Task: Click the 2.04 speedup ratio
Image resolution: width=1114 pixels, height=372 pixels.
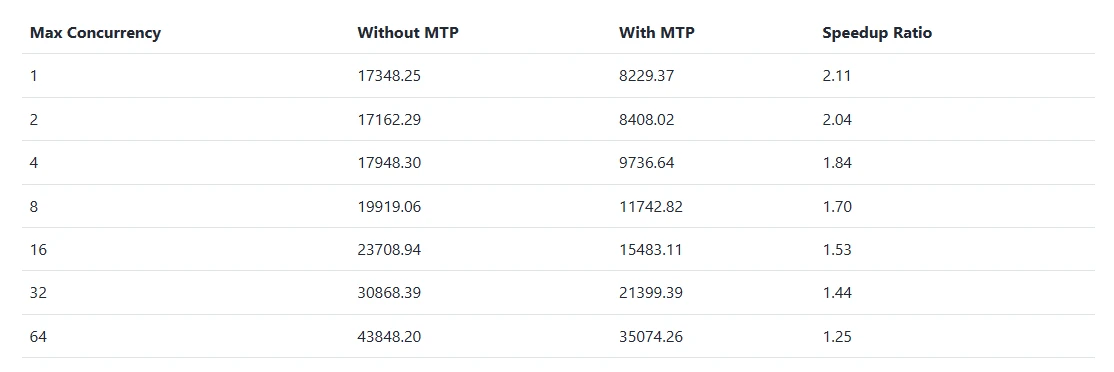Action: [x=837, y=119]
